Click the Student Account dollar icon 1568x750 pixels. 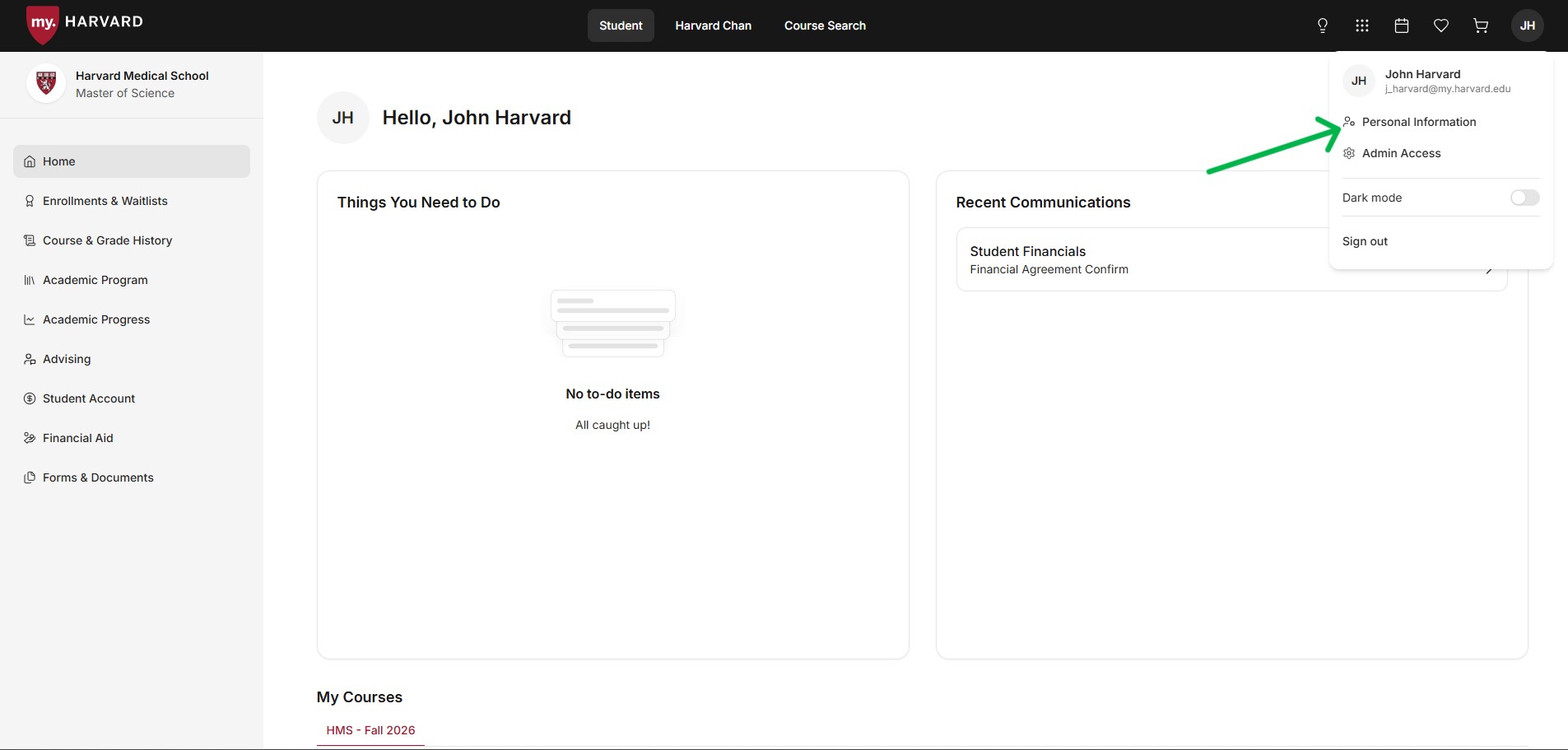click(30, 398)
